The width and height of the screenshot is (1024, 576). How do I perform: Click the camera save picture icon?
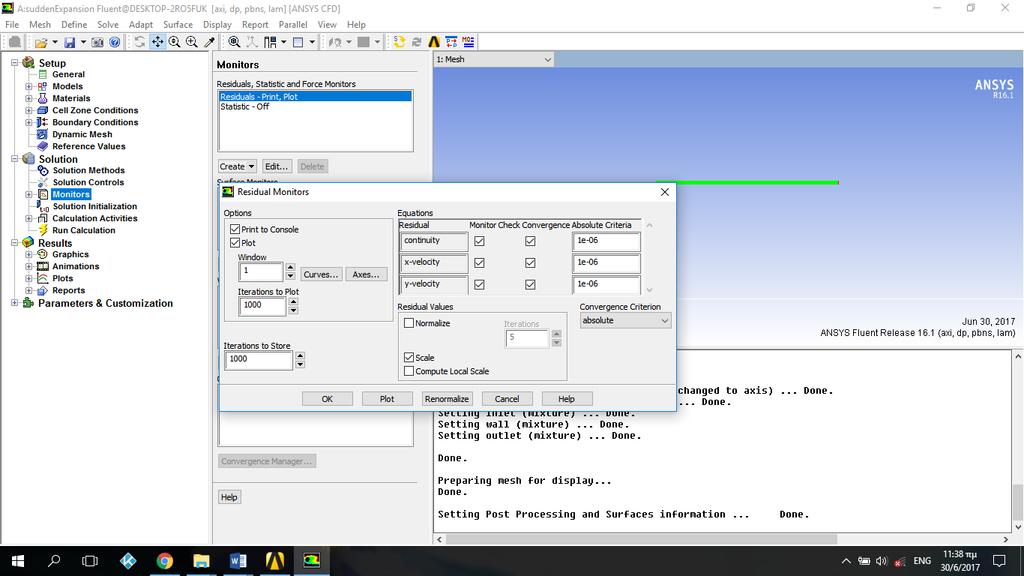(97, 42)
